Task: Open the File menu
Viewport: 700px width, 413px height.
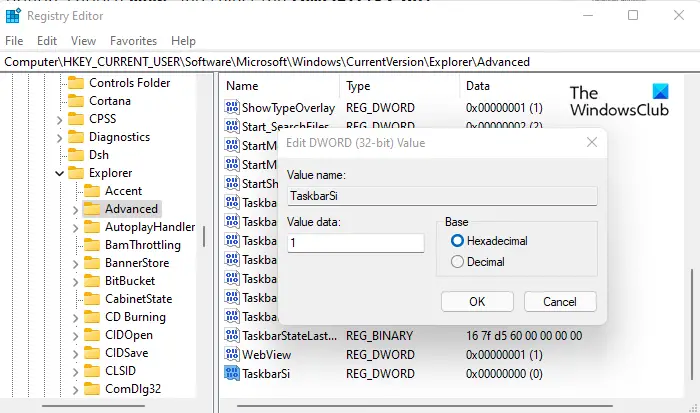Action: pos(14,41)
